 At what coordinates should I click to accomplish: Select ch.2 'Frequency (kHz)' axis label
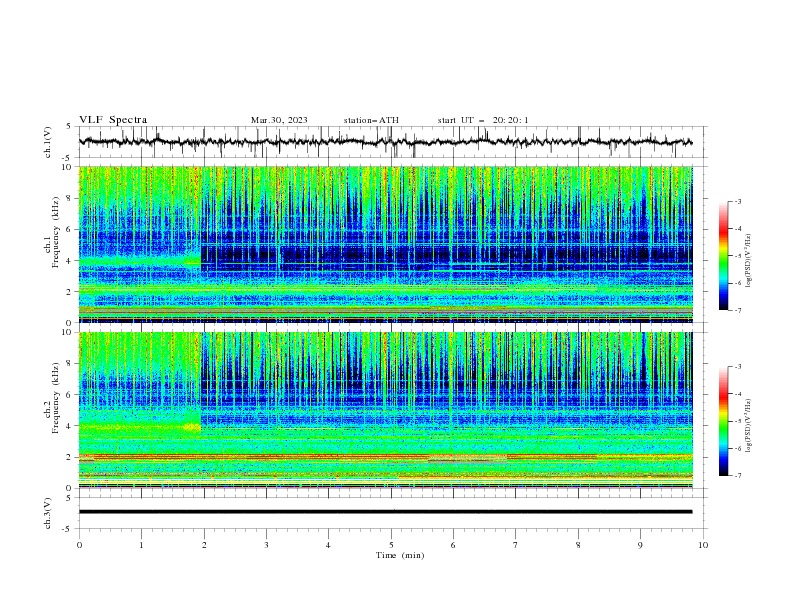56,397
